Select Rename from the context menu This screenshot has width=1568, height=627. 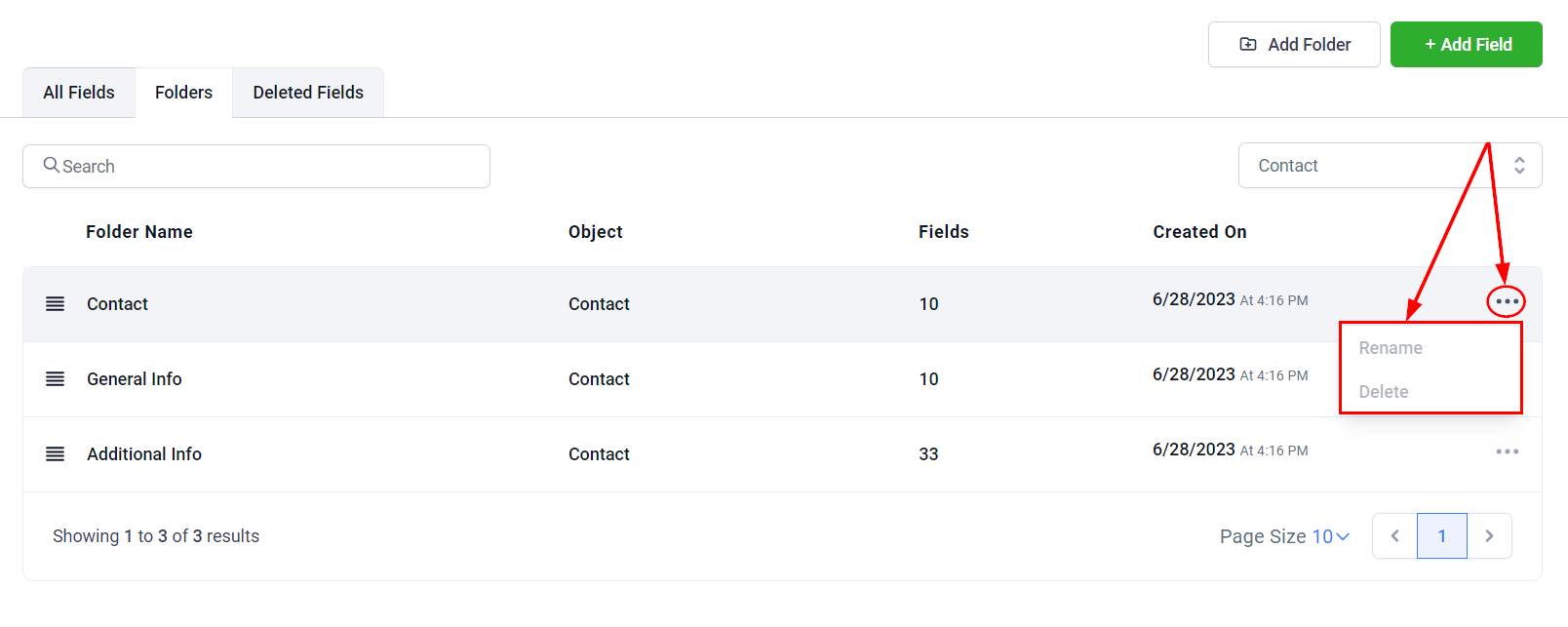[1391, 348]
